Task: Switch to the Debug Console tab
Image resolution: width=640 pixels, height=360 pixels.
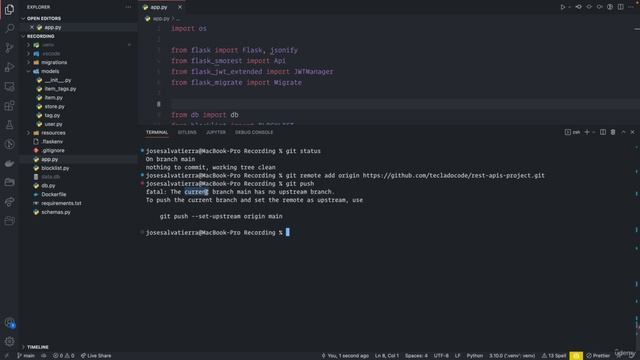Action: (x=254, y=132)
